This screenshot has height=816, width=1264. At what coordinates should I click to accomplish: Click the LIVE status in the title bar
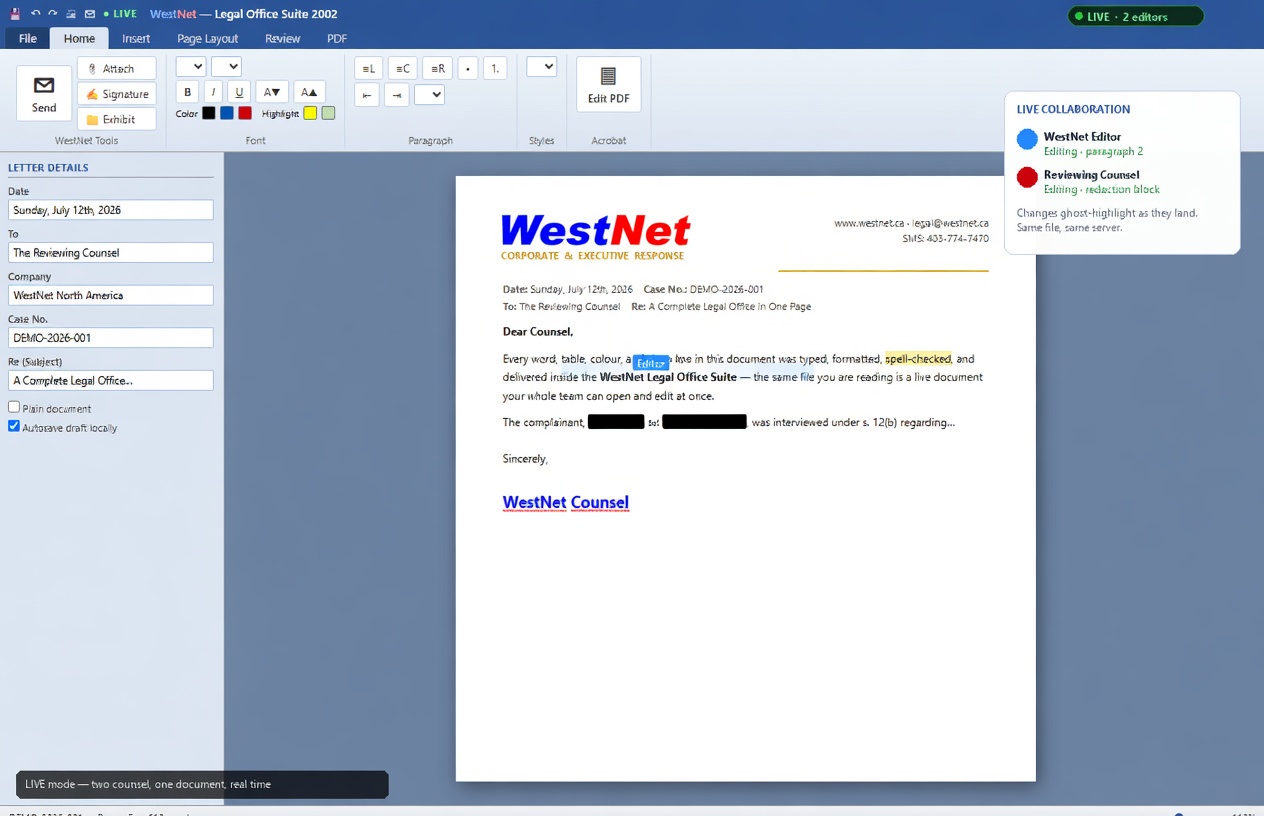point(120,14)
